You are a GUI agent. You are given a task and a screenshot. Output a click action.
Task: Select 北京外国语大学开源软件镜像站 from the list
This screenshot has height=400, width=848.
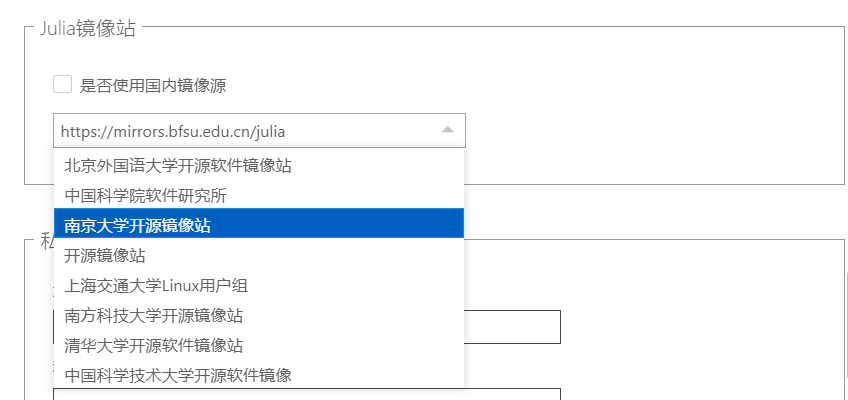point(178,165)
